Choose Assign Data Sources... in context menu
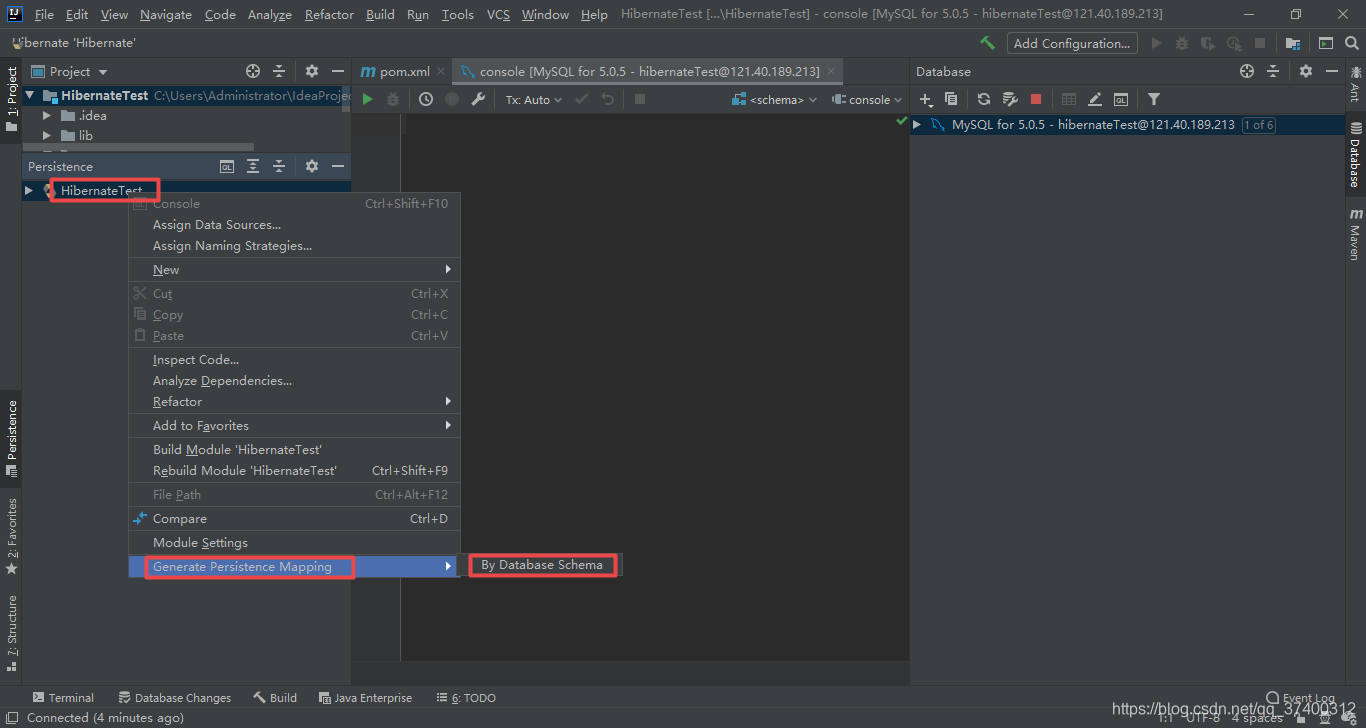The height and width of the screenshot is (728, 1366). click(294, 225)
